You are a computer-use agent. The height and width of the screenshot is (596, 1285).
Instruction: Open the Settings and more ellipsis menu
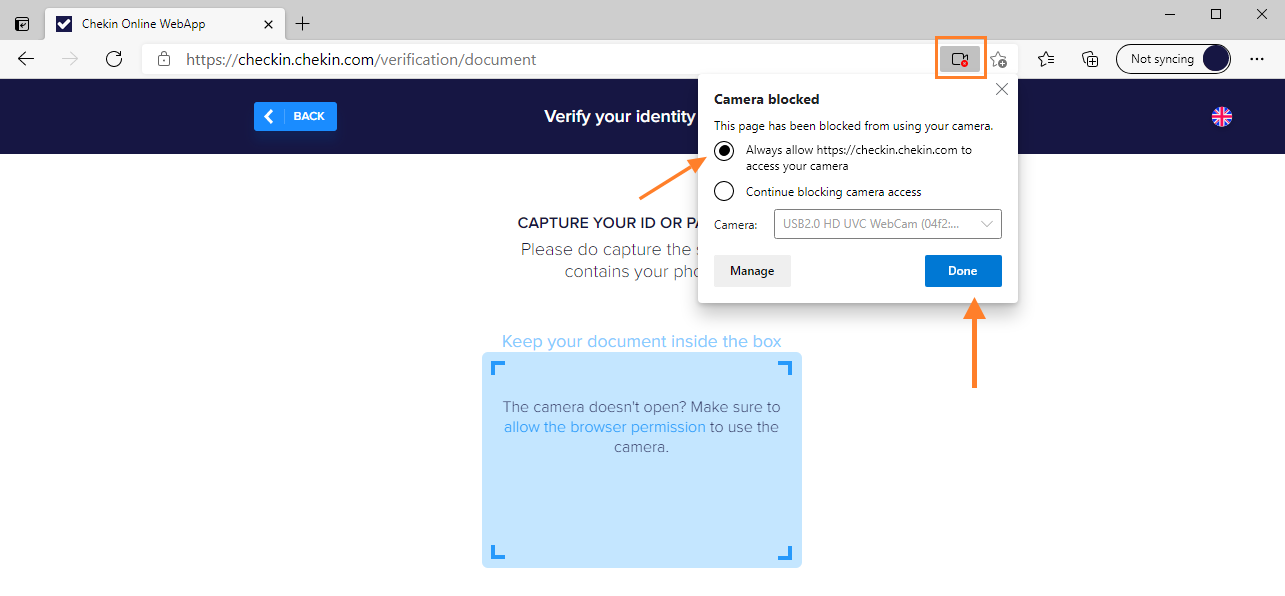pos(1257,59)
